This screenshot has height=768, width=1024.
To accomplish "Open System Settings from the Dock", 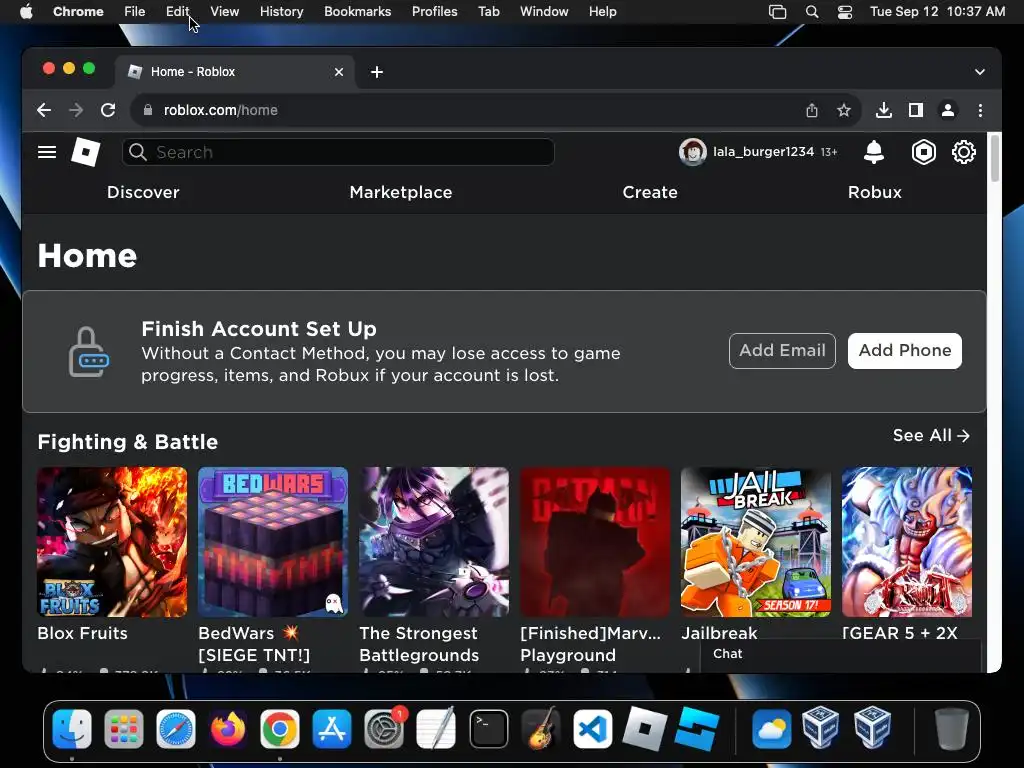I will tap(384, 729).
